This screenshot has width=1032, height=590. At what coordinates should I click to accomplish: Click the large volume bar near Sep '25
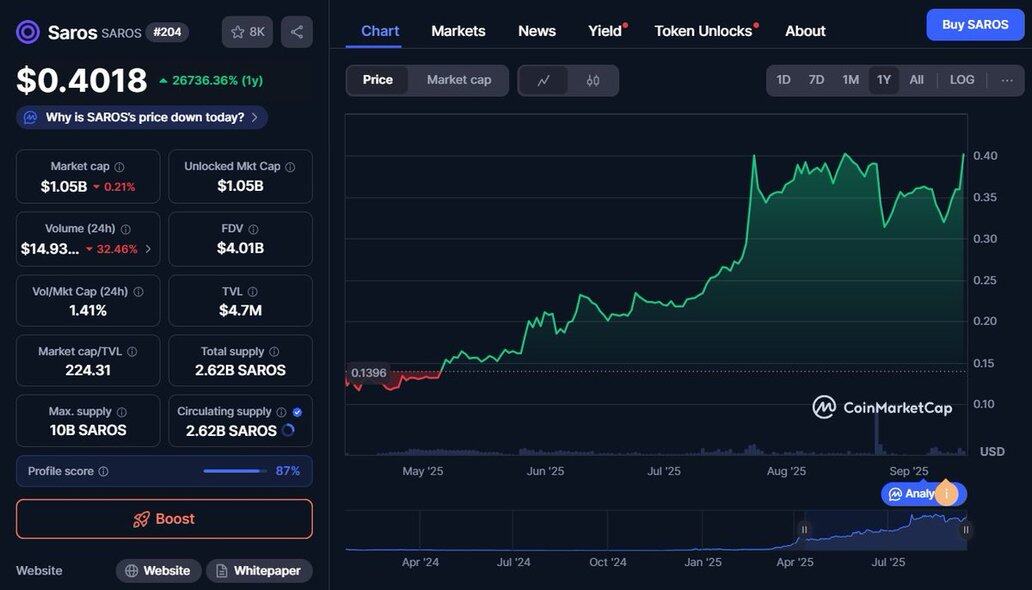click(877, 435)
